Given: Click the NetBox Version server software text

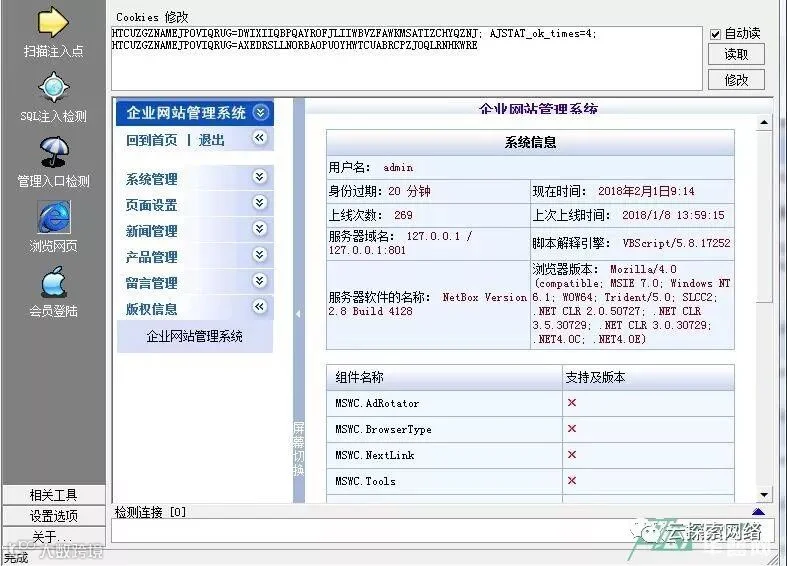Looking at the screenshot, I should coord(428,304).
